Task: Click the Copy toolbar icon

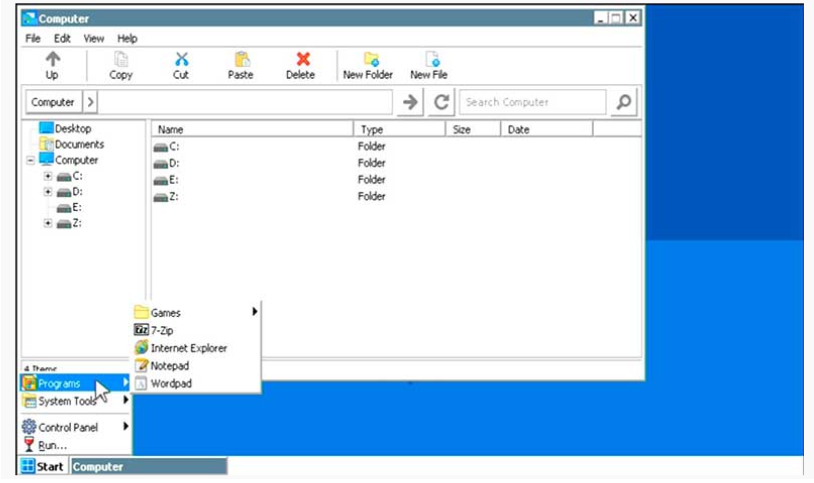Action: 120,60
